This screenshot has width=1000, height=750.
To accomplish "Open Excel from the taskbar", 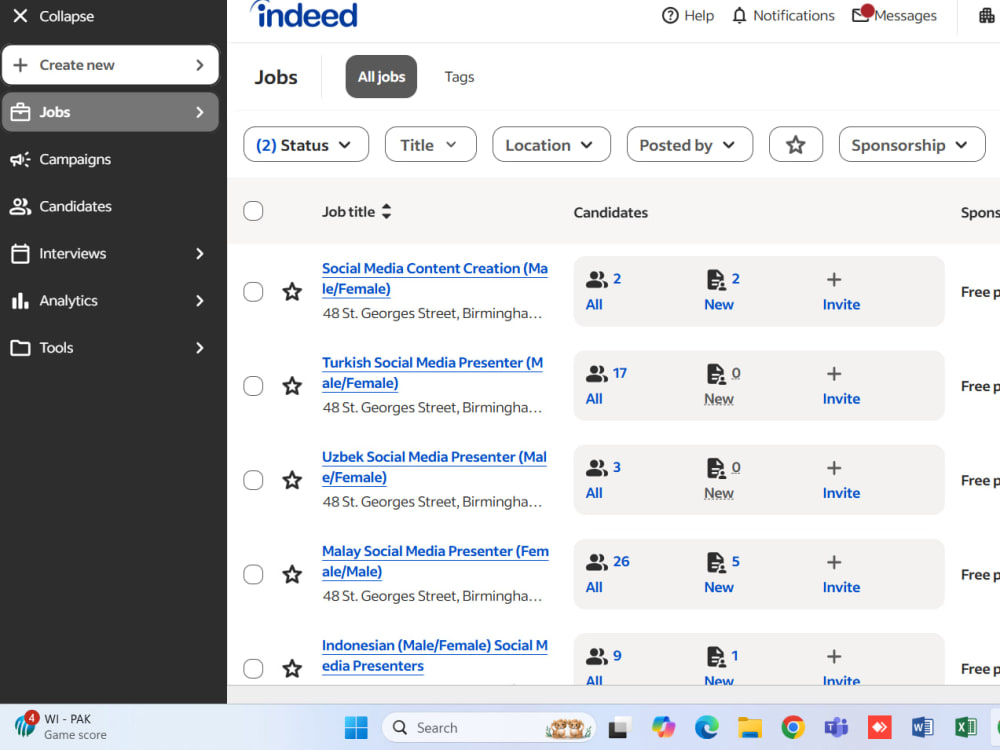I will coord(966,728).
